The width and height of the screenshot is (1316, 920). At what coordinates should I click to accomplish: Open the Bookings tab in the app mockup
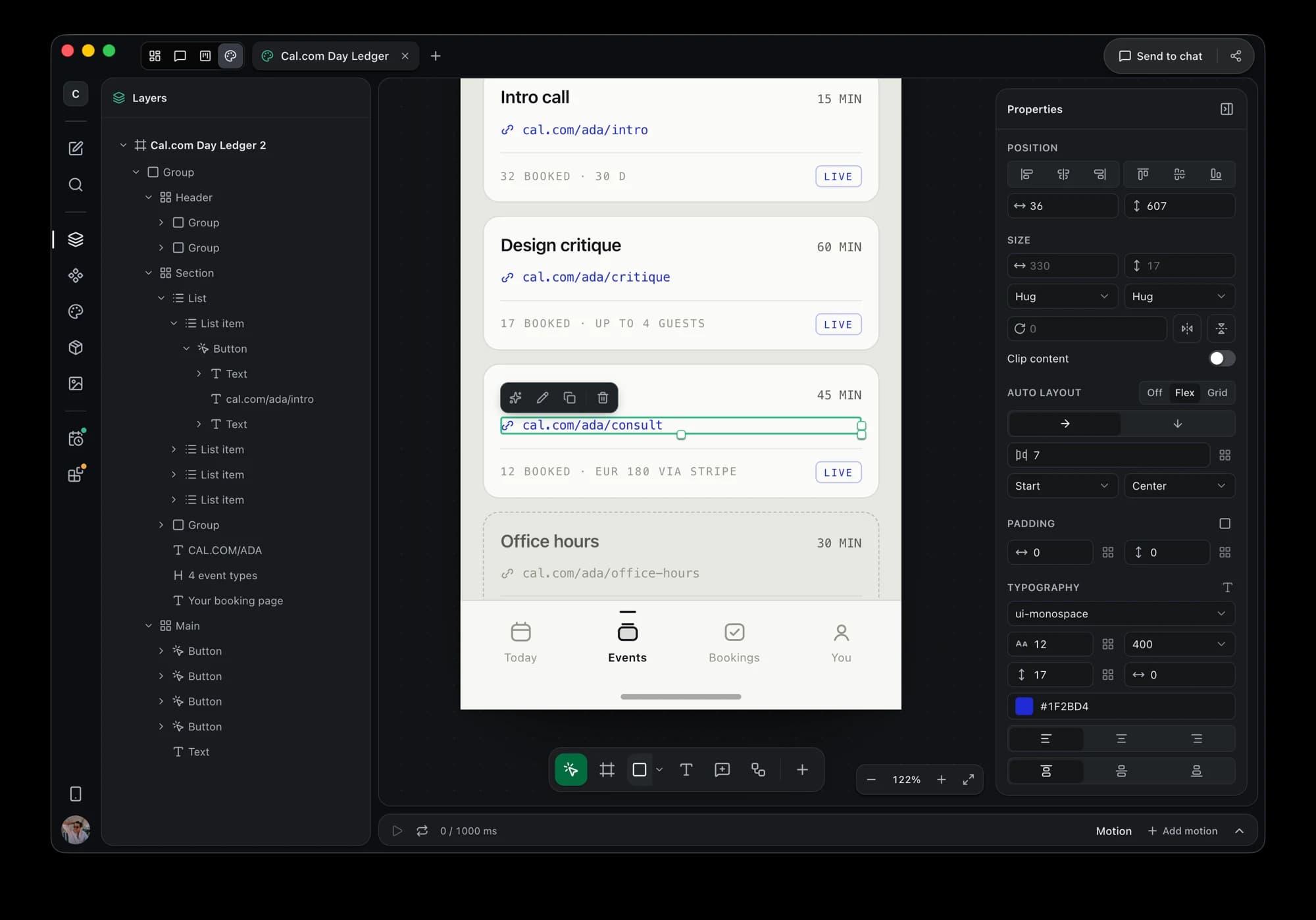click(734, 643)
